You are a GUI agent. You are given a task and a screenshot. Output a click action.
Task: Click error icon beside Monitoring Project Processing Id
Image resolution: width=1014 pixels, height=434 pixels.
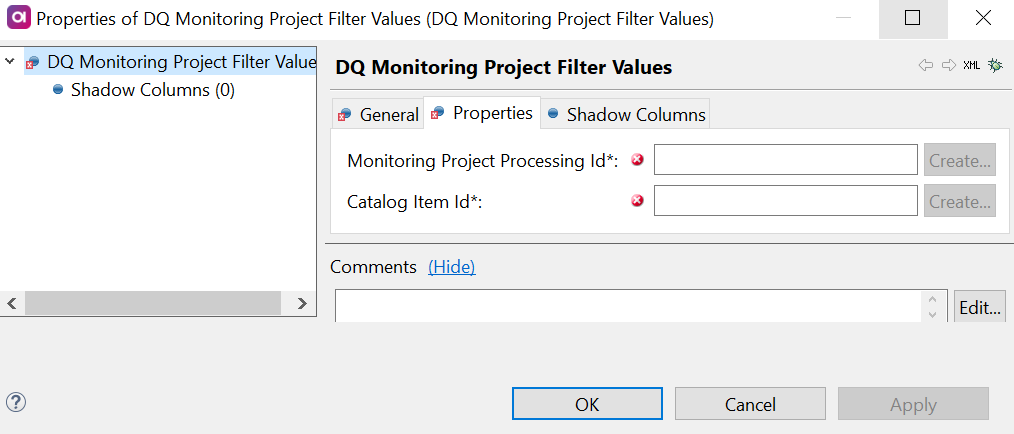pos(637,160)
